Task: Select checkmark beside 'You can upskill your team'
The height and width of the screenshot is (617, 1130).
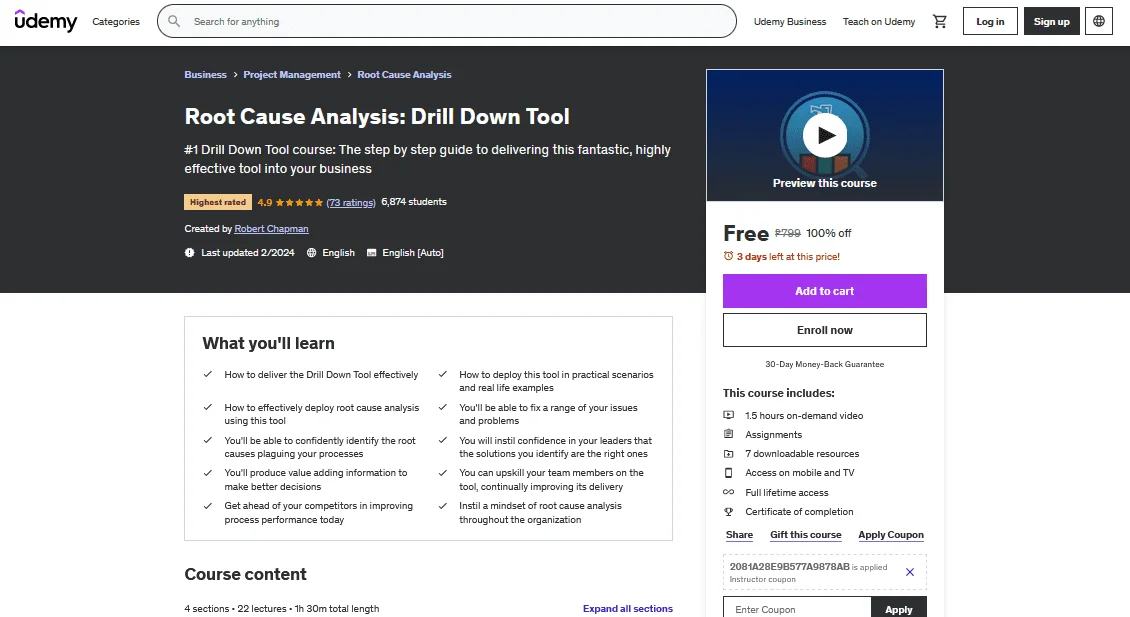Action: click(442, 473)
